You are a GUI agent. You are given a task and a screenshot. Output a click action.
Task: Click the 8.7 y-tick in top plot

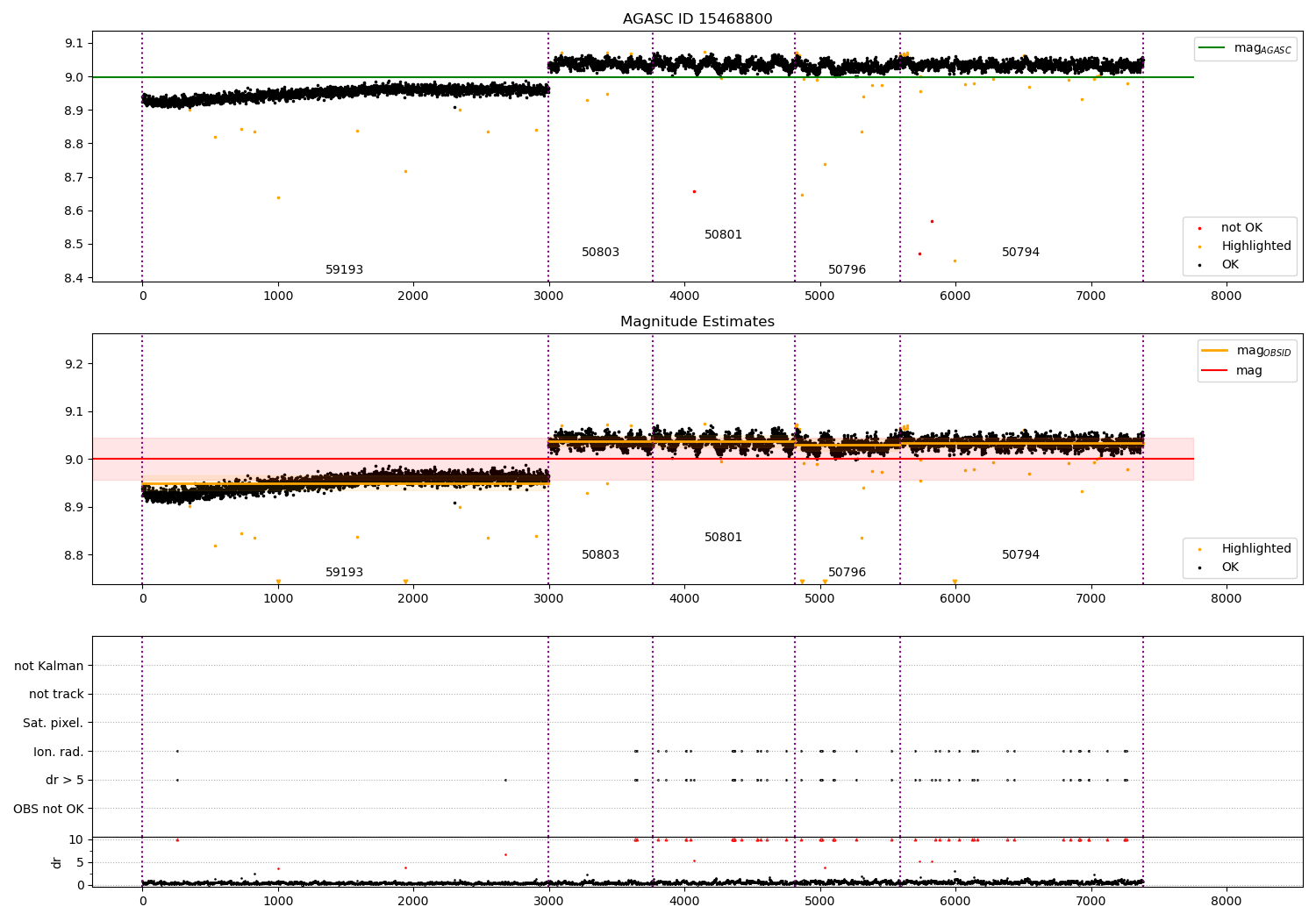coord(74,178)
